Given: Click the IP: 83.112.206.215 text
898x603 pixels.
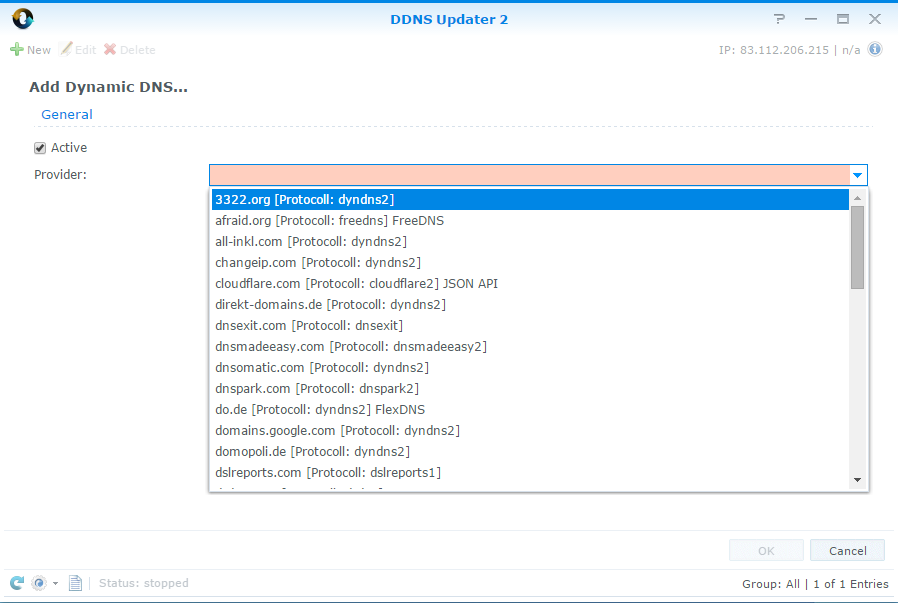Looking at the screenshot, I should pos(774,50).
